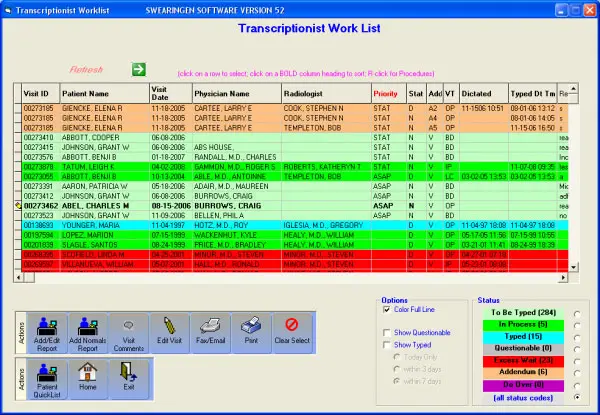
Task: Click the Excess Wait (23) red swatch
Action: pos(523,360)
